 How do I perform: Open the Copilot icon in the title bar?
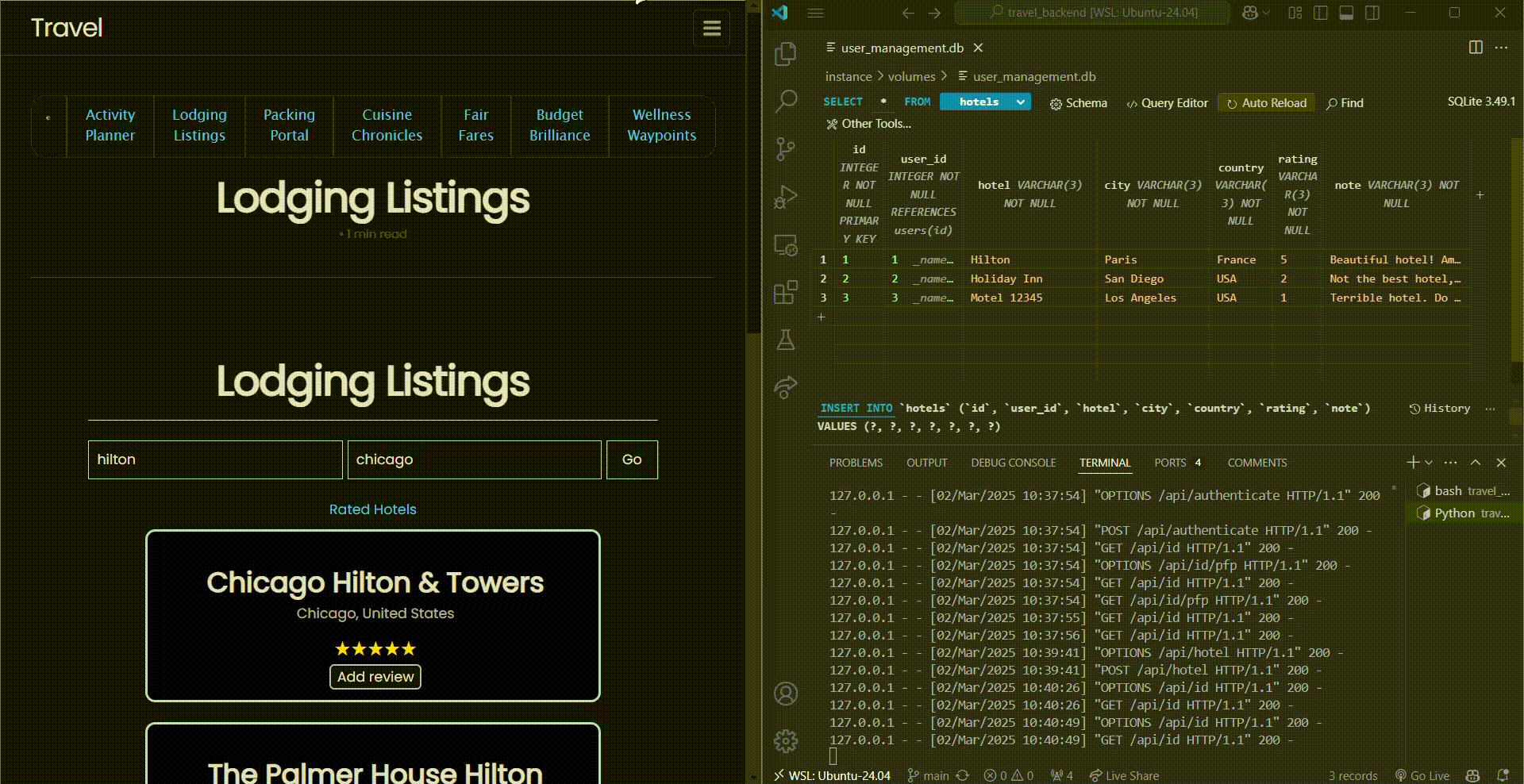pyautogui.click(x=1250, y=13)
